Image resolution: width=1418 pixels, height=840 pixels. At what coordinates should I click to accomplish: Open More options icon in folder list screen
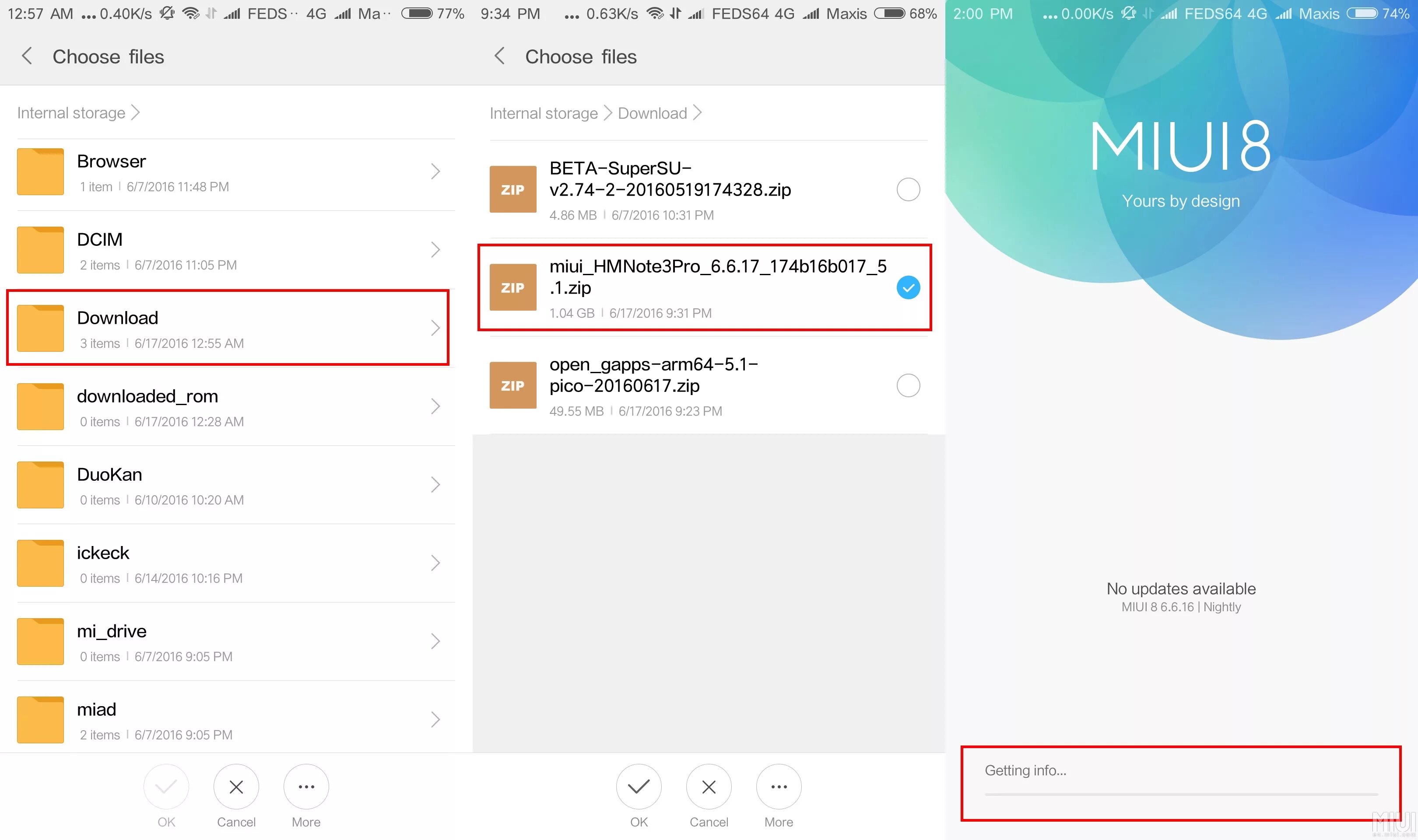pos(306,786)
